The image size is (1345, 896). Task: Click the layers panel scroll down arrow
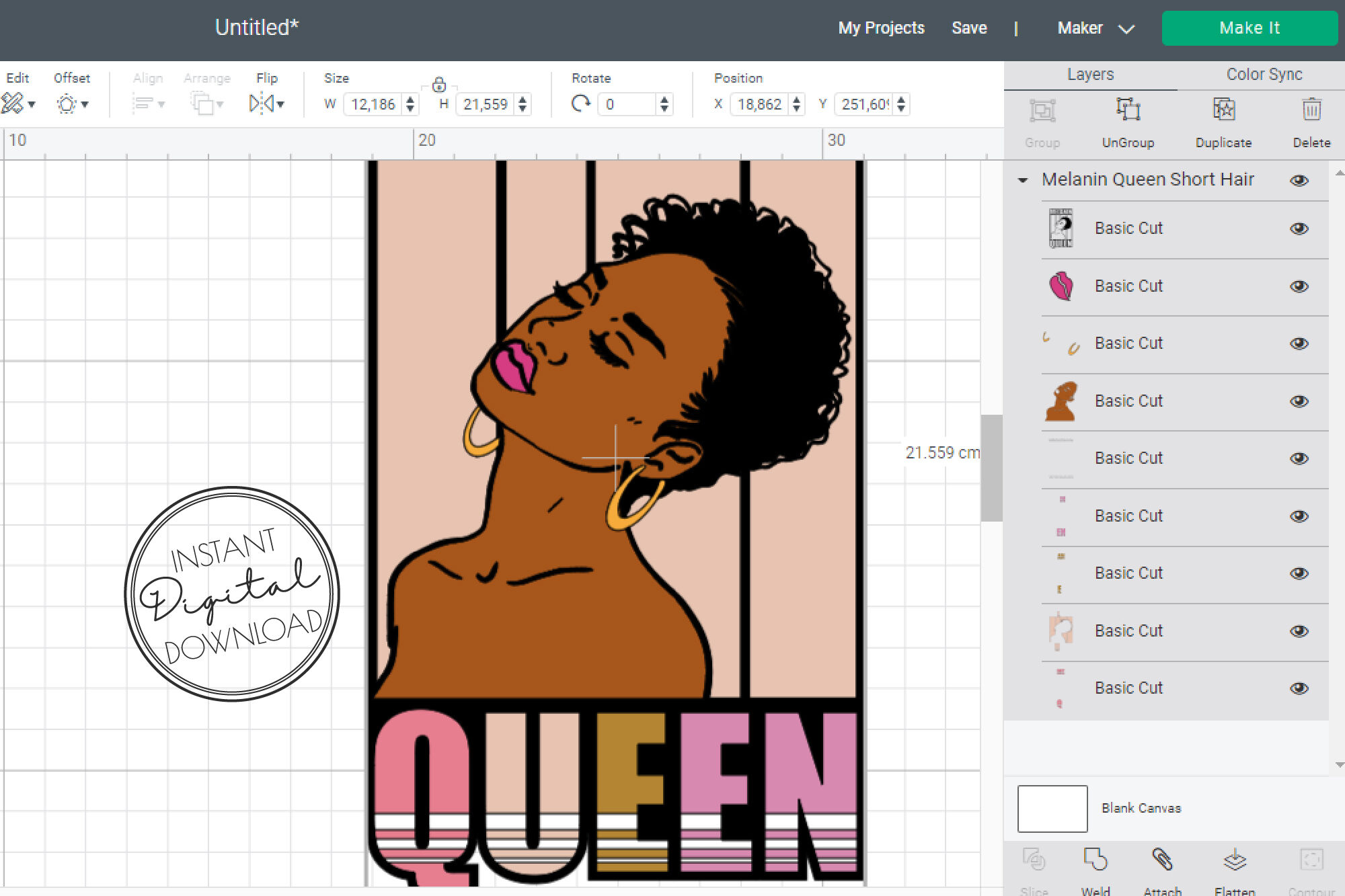pyautogui.click(x=1339, y=764)
